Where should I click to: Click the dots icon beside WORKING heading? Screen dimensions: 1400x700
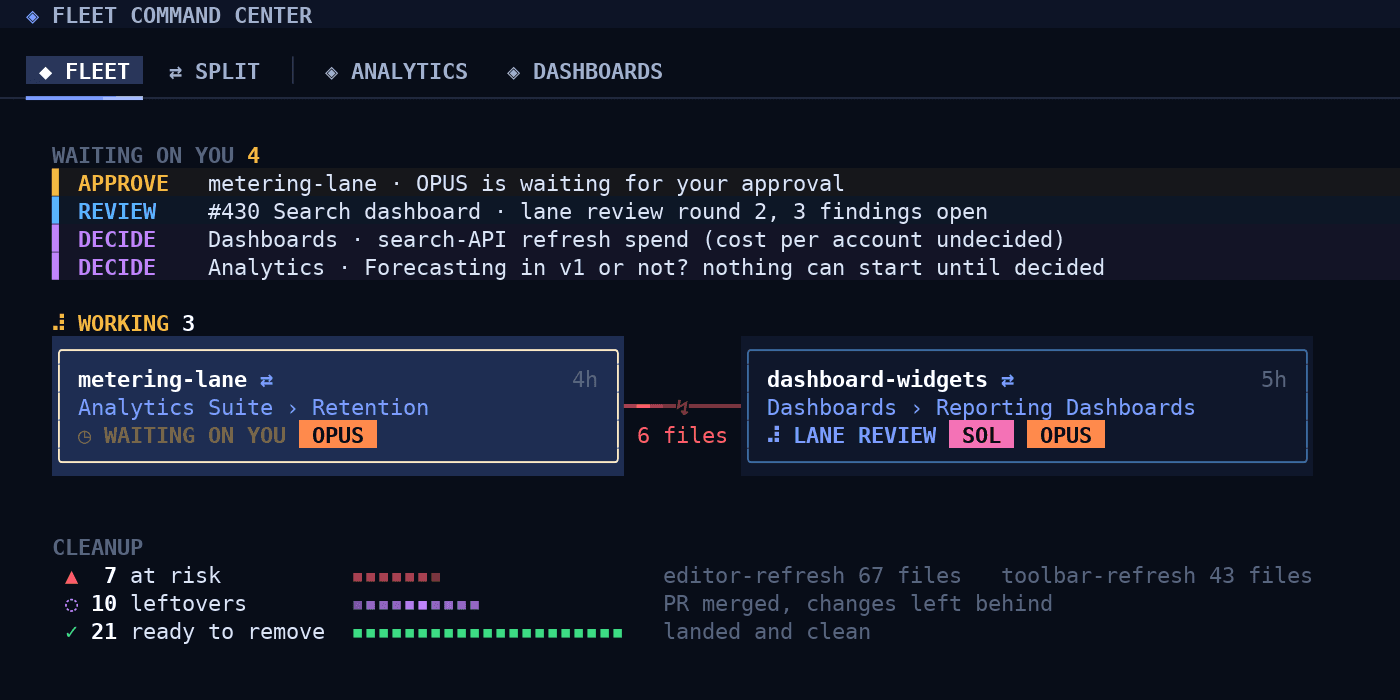[59, 323]
